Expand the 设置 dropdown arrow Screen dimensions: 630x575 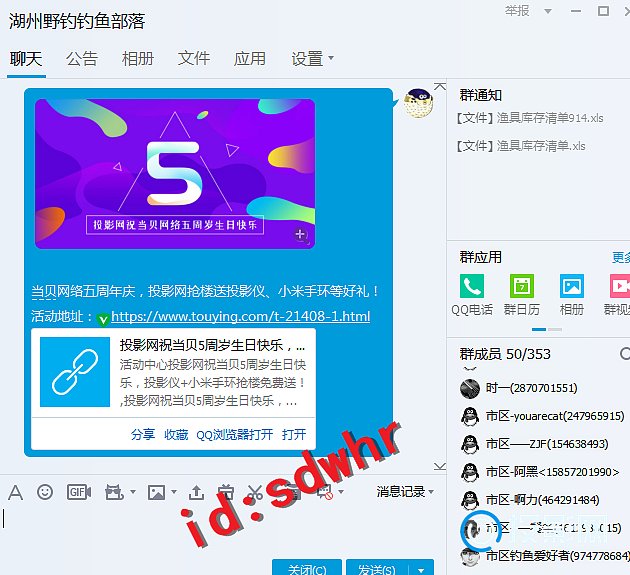[x=331, y=58]
